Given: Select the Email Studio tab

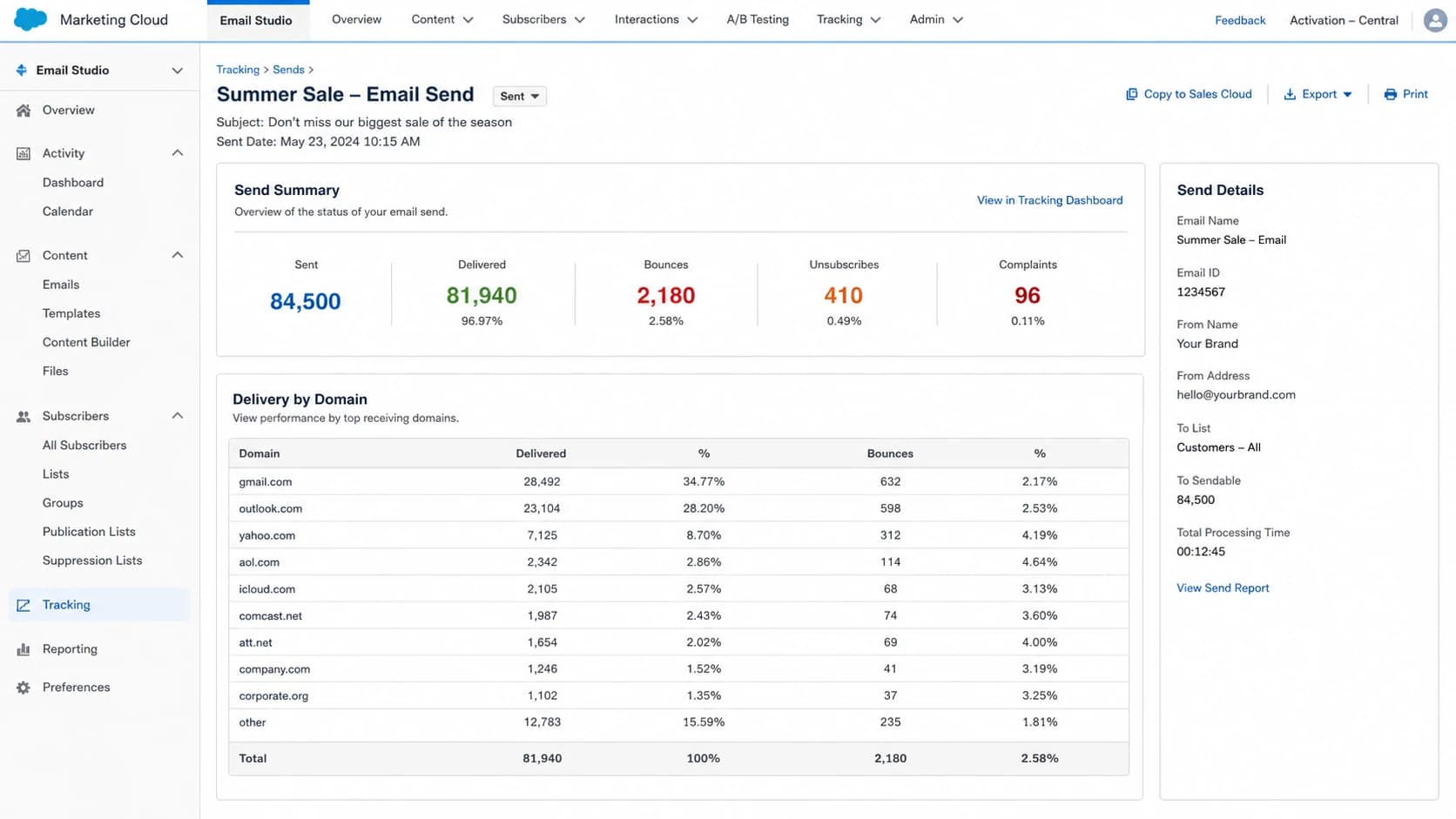Looking at the screenshot, I should coord(256,20).
